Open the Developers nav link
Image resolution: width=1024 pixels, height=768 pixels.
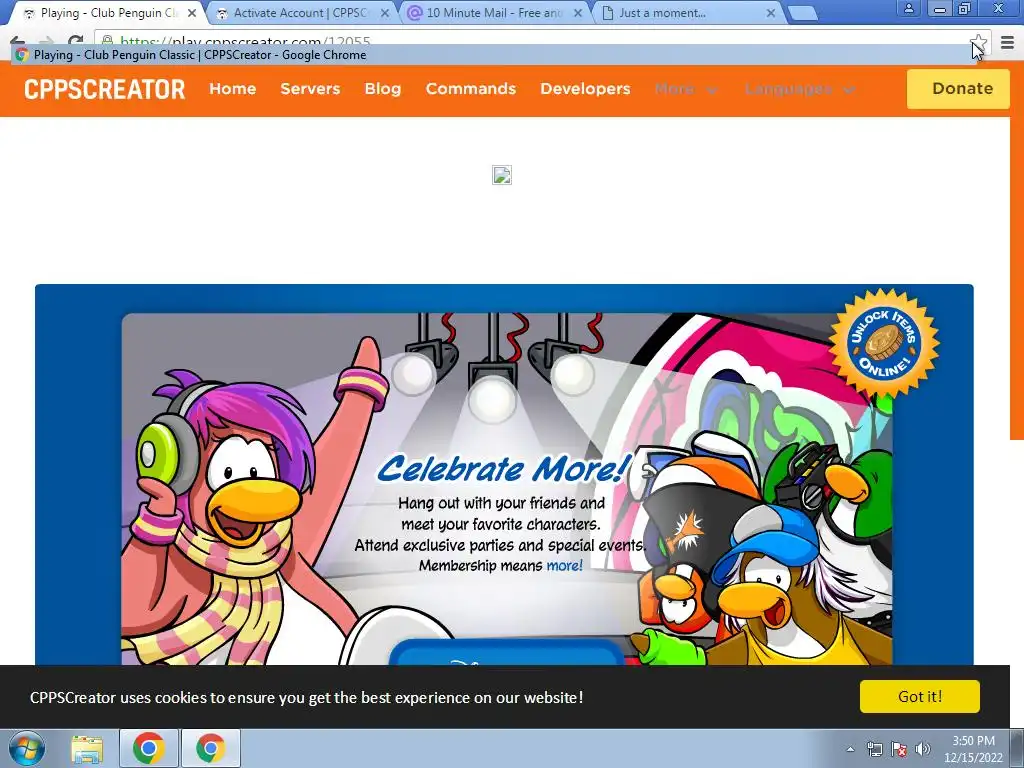tap(585, 89)
